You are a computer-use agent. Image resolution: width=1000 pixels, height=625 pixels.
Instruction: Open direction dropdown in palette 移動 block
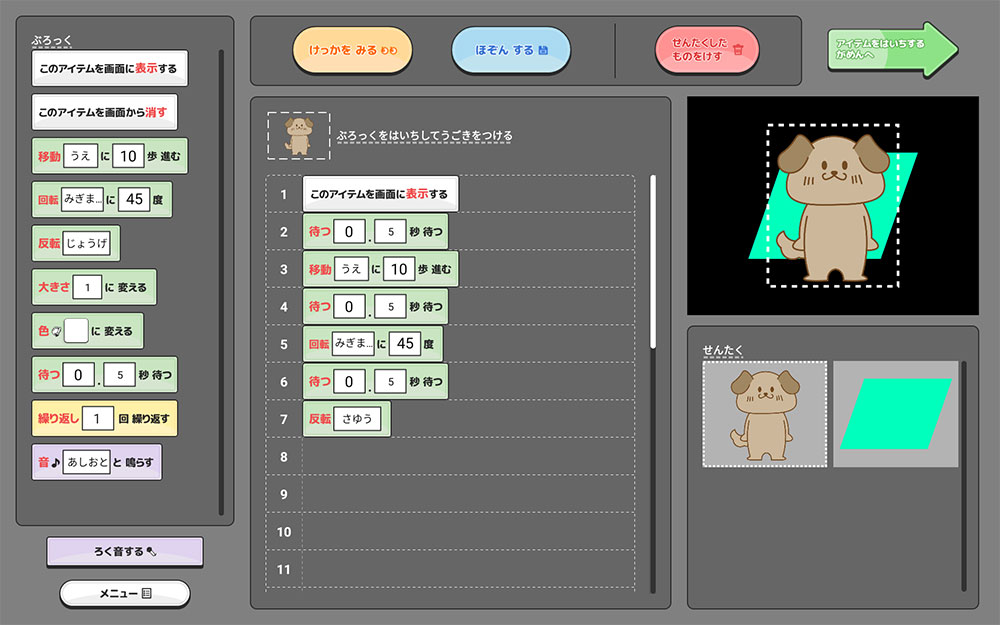[80, 156]
